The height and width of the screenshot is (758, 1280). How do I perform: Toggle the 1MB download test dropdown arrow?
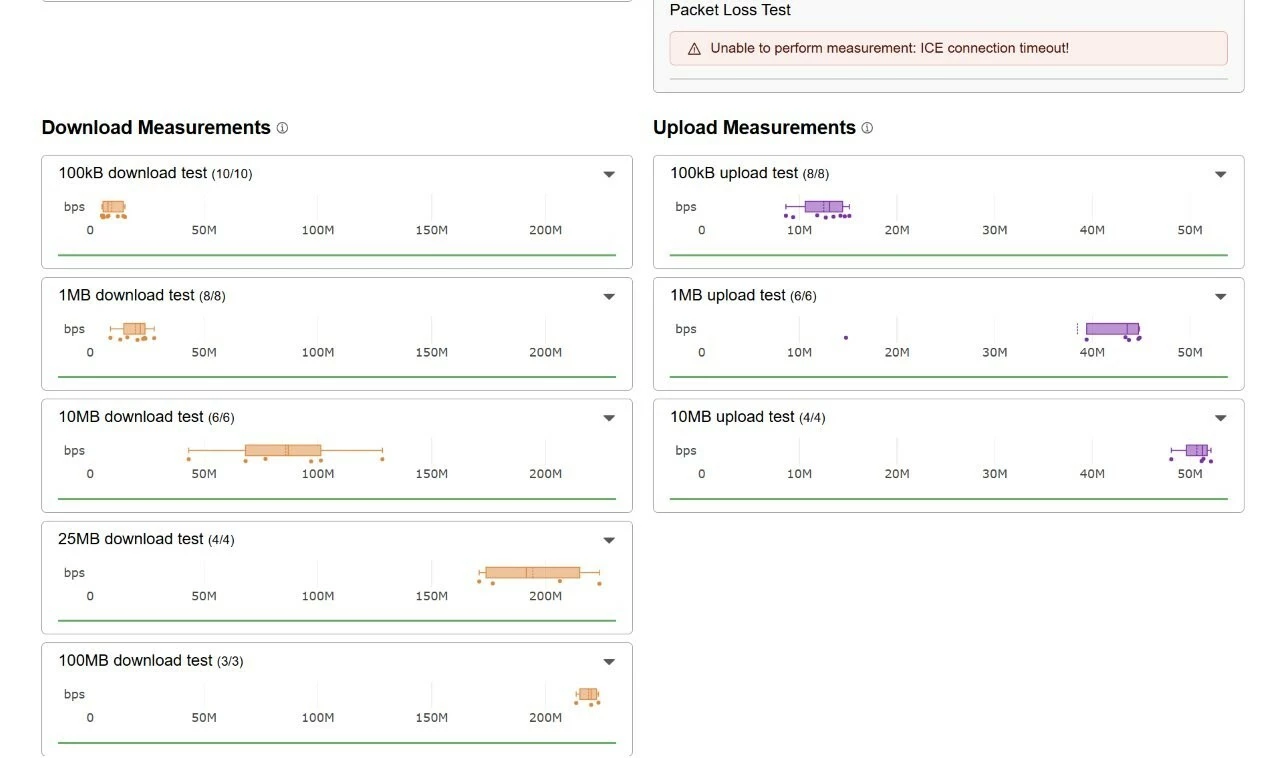pos(609,296)
